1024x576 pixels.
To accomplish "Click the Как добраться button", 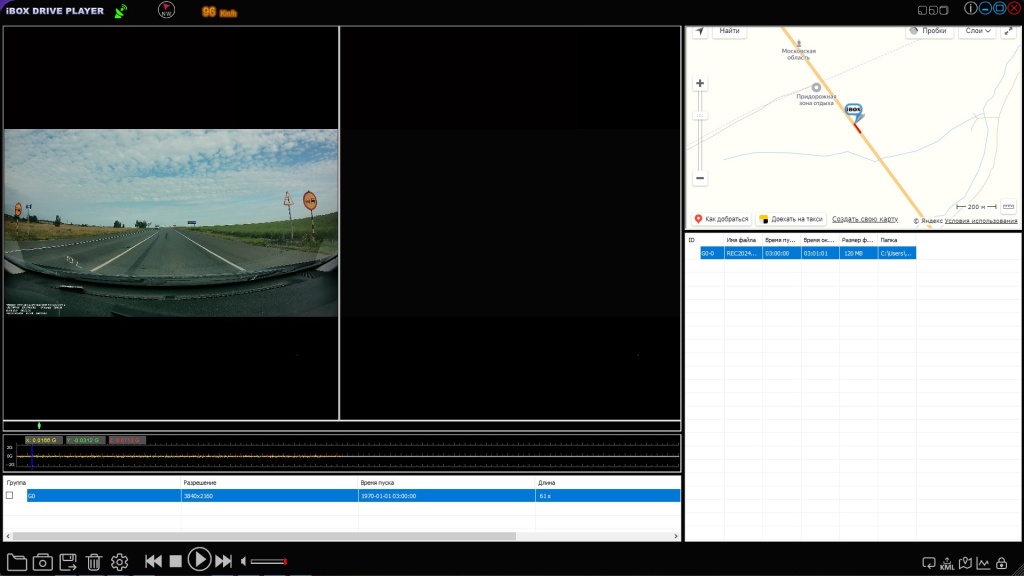I will point(721,219).
